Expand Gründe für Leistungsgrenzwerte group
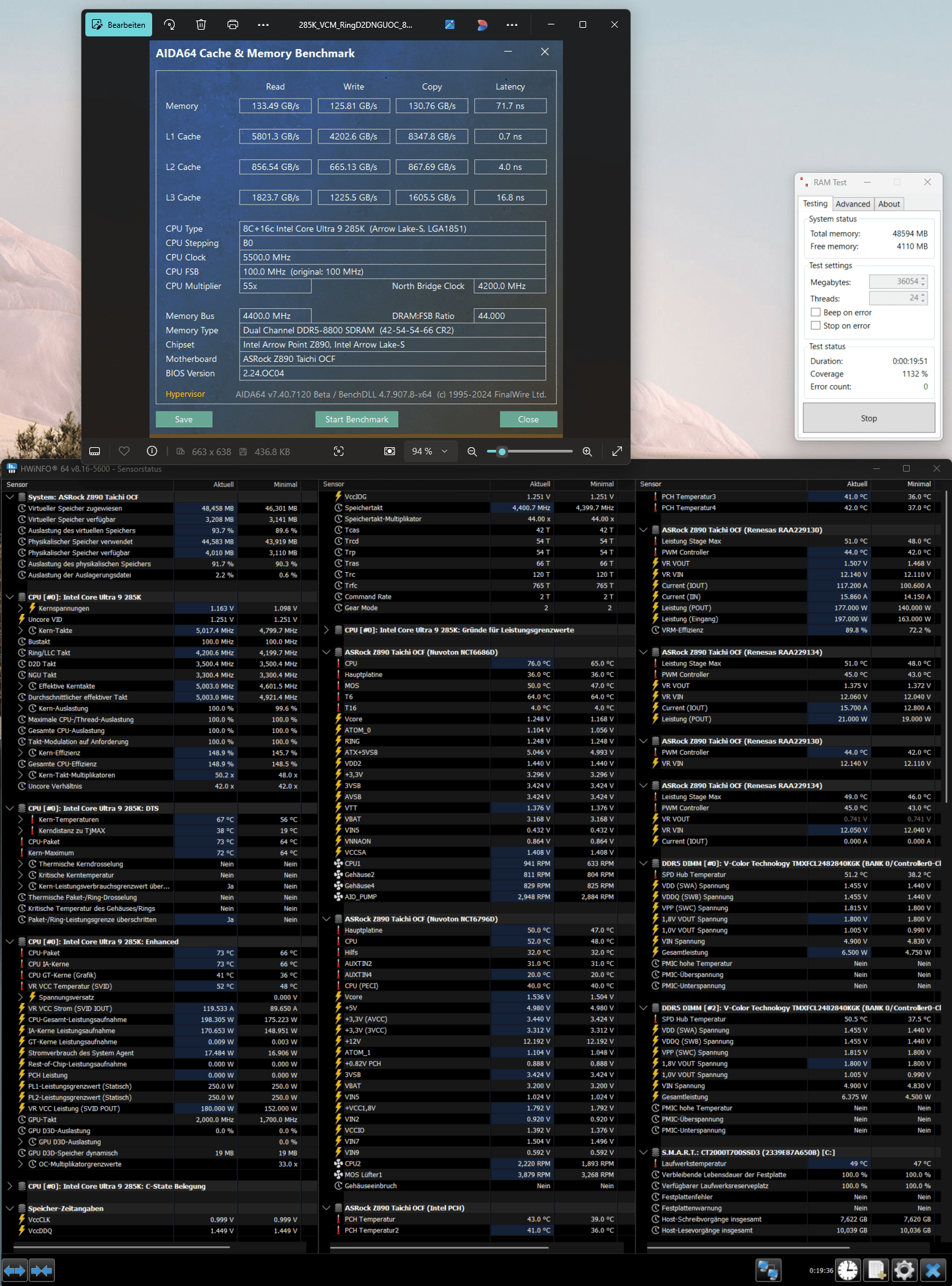This screenshot has height=1286, width=952. coord(326,630)
